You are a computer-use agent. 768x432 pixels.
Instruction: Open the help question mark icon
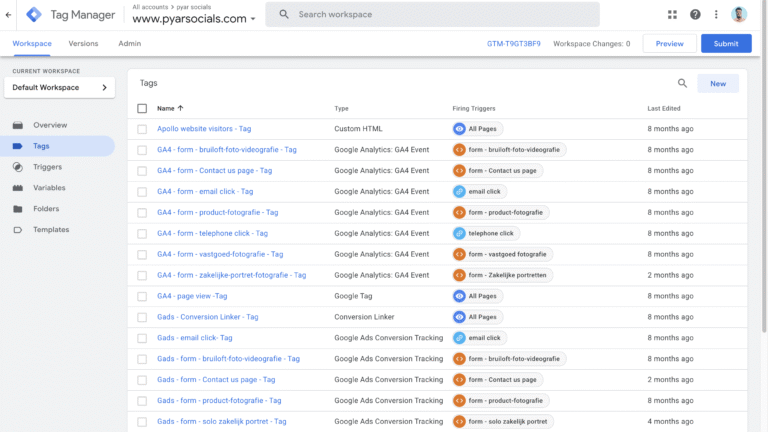[695, 15]
